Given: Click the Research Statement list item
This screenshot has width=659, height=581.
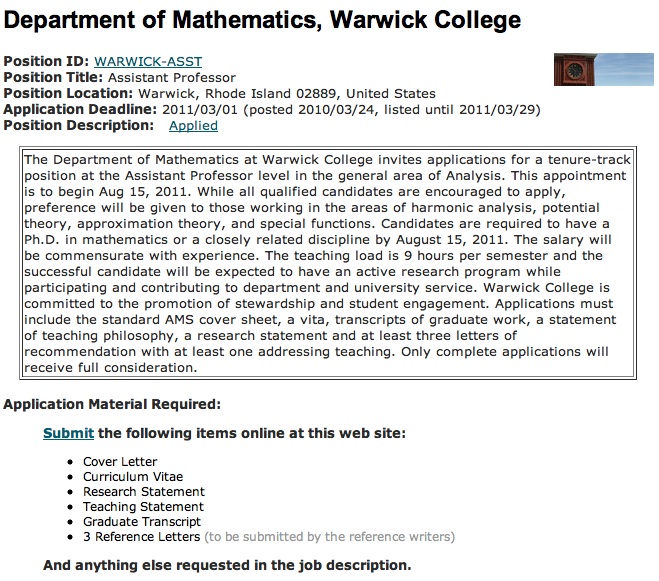Looking at the screenshot, I should 143,492.
